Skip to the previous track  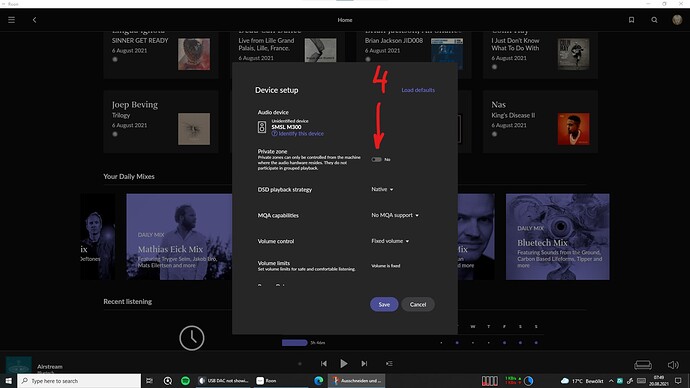click(x=323, y=363)
